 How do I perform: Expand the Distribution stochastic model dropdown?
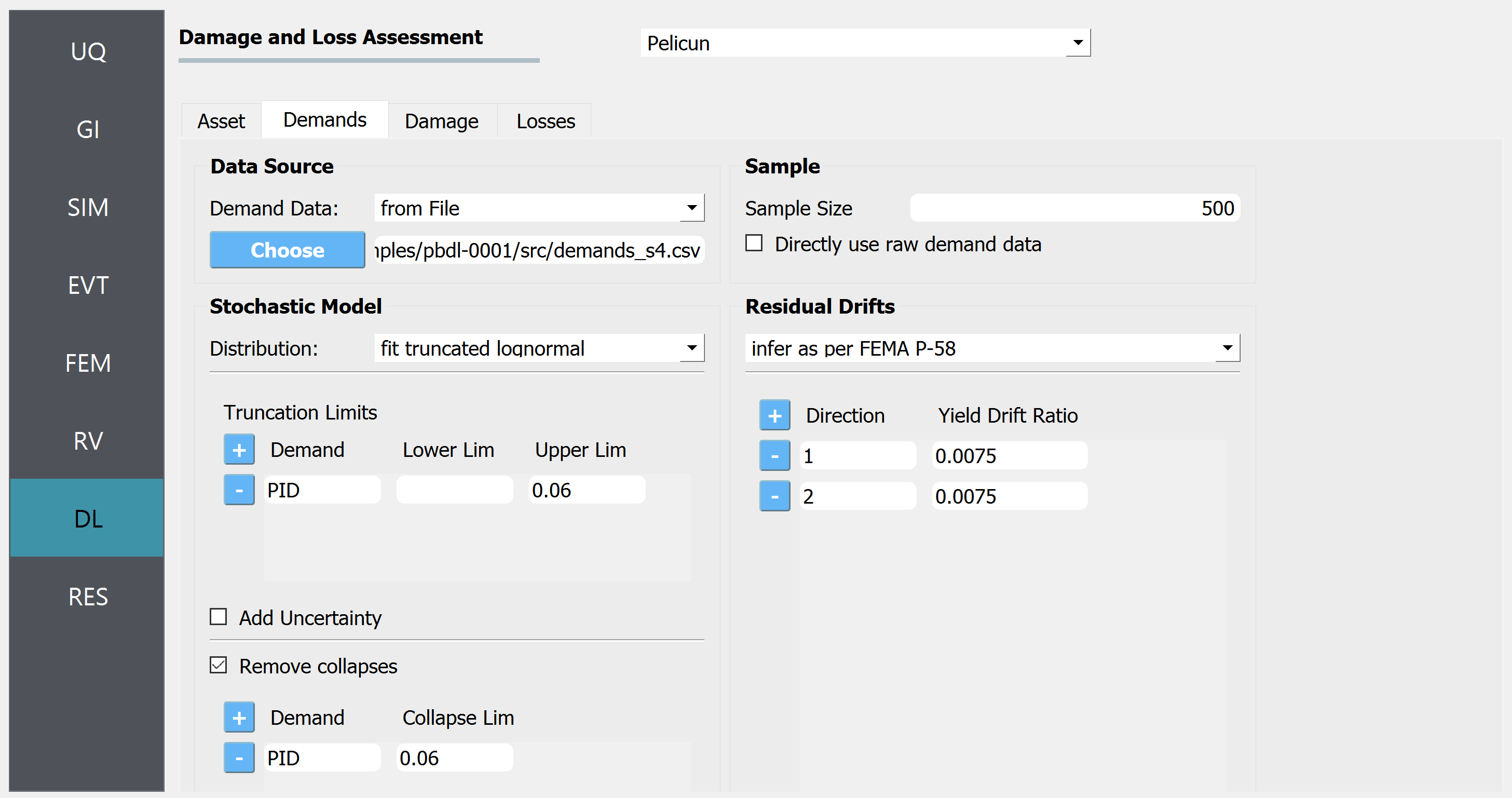pyautogui.click(x=692, y=348)
